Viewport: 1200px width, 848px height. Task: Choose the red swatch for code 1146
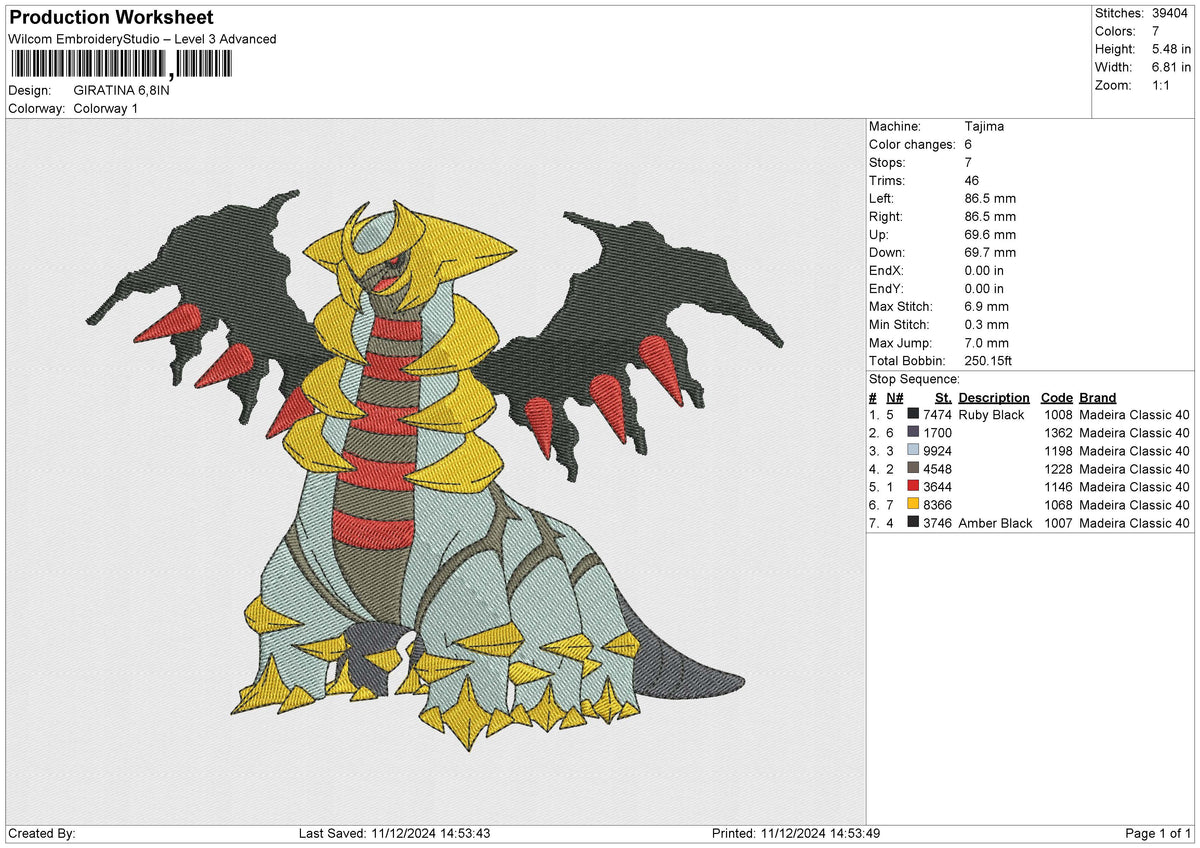pyautogui.click(x=913, y=487)
